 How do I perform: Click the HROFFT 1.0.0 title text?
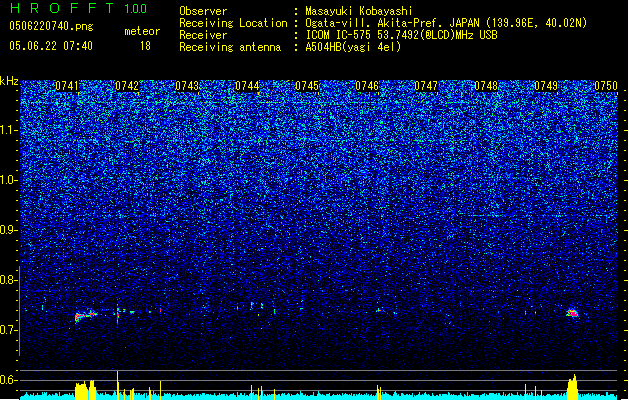(x=78, y=8)
